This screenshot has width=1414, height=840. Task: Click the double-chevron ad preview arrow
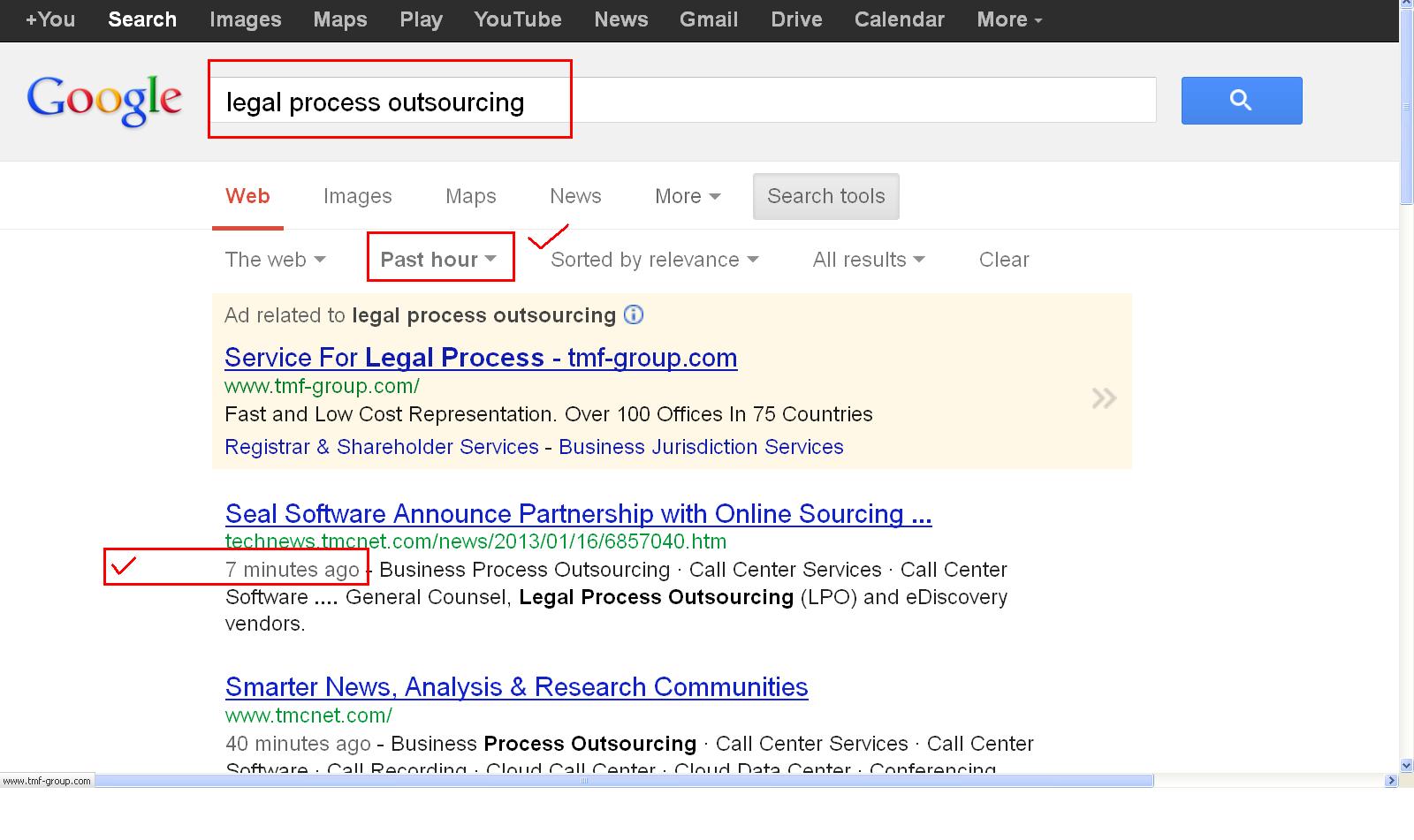coord(1104,398)
